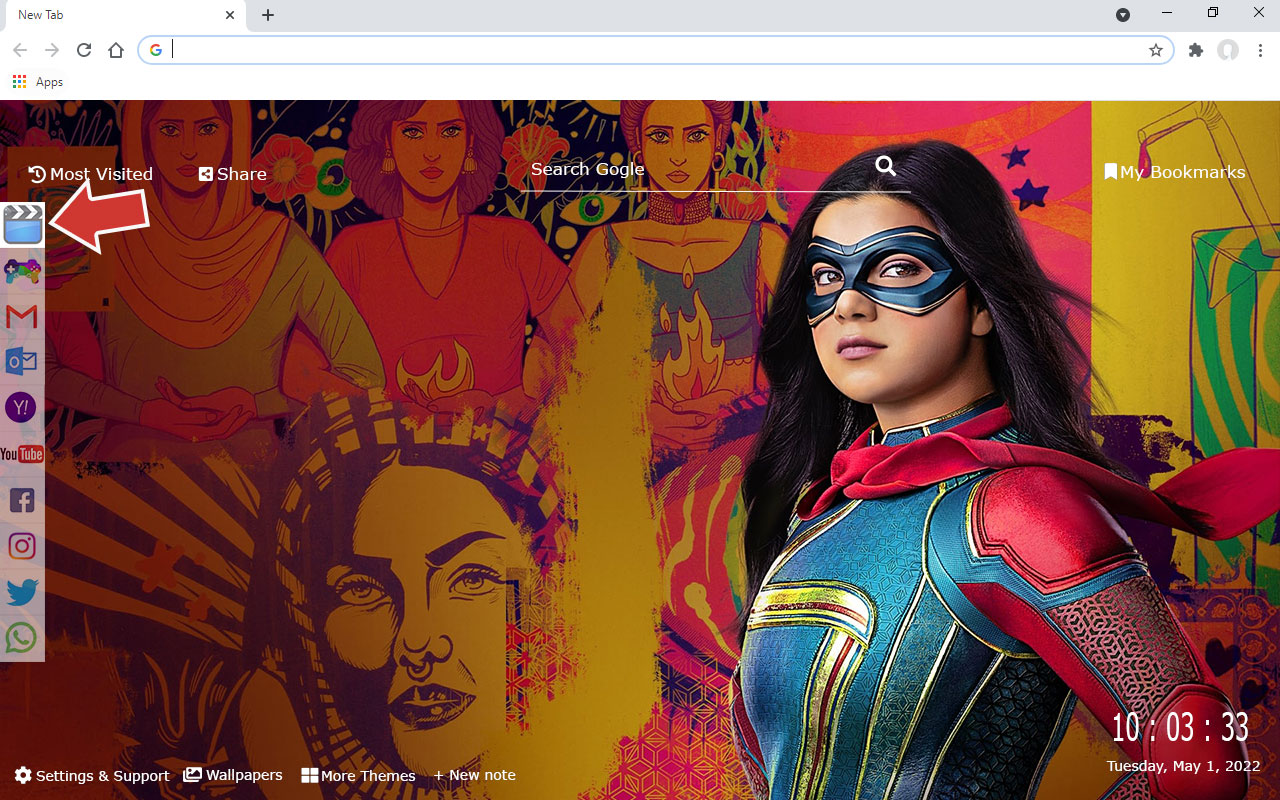Open the tab search dropdown arrow

(x=1123, y=15)
